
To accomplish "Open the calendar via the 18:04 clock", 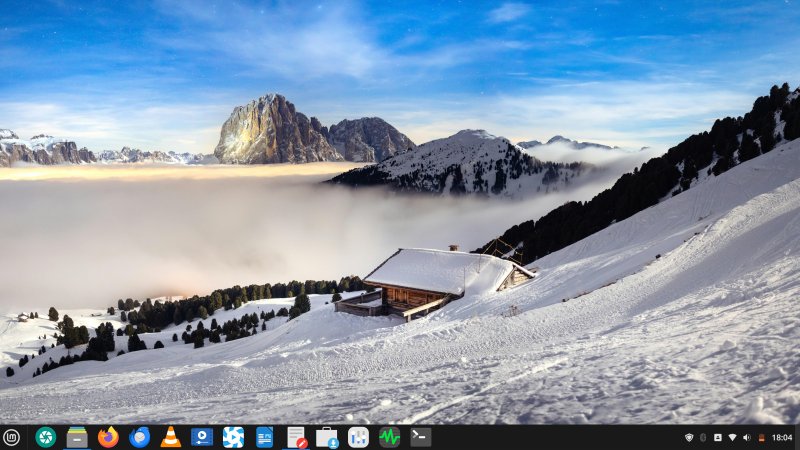I will click(x=782, y=438).
